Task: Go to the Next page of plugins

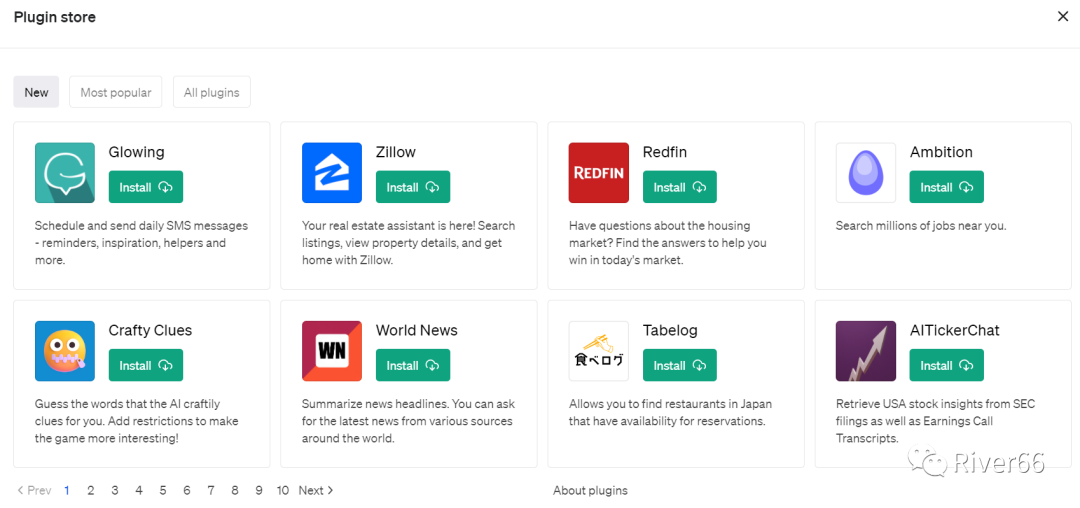Action: pos(316,490)
